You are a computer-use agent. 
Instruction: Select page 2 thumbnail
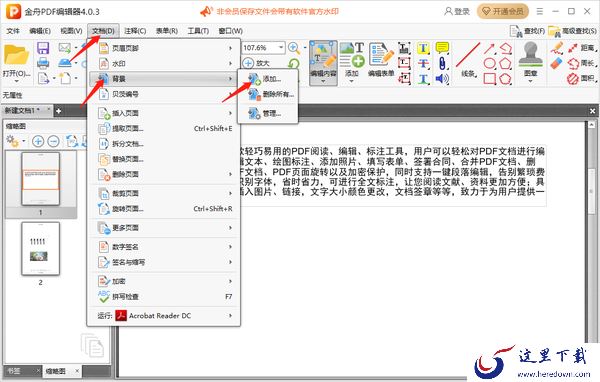pyautogui.click(x=41, y=249)
